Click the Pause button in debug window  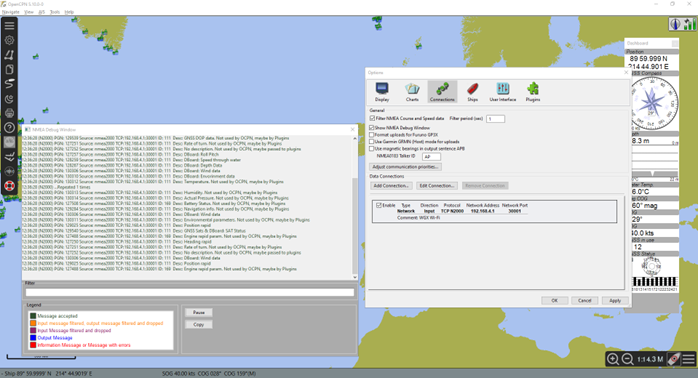coord(199,313)
